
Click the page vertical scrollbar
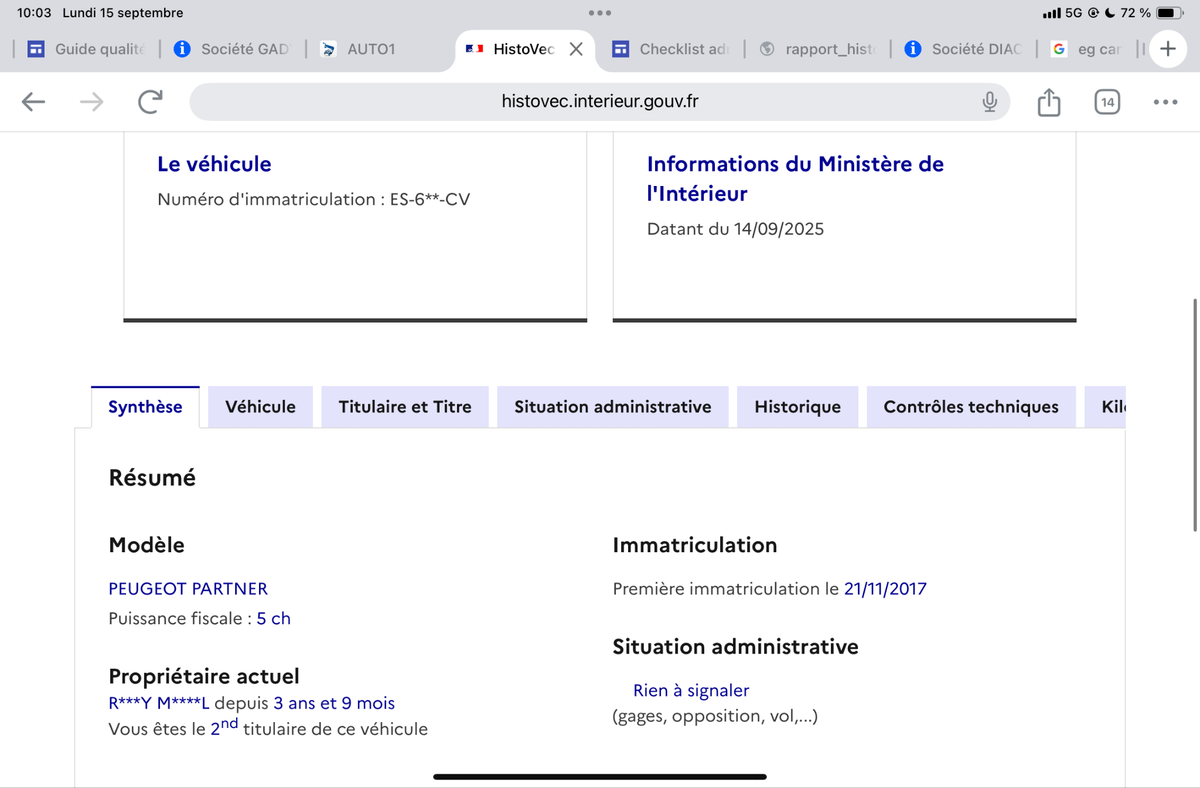(x=1195, y=414)
